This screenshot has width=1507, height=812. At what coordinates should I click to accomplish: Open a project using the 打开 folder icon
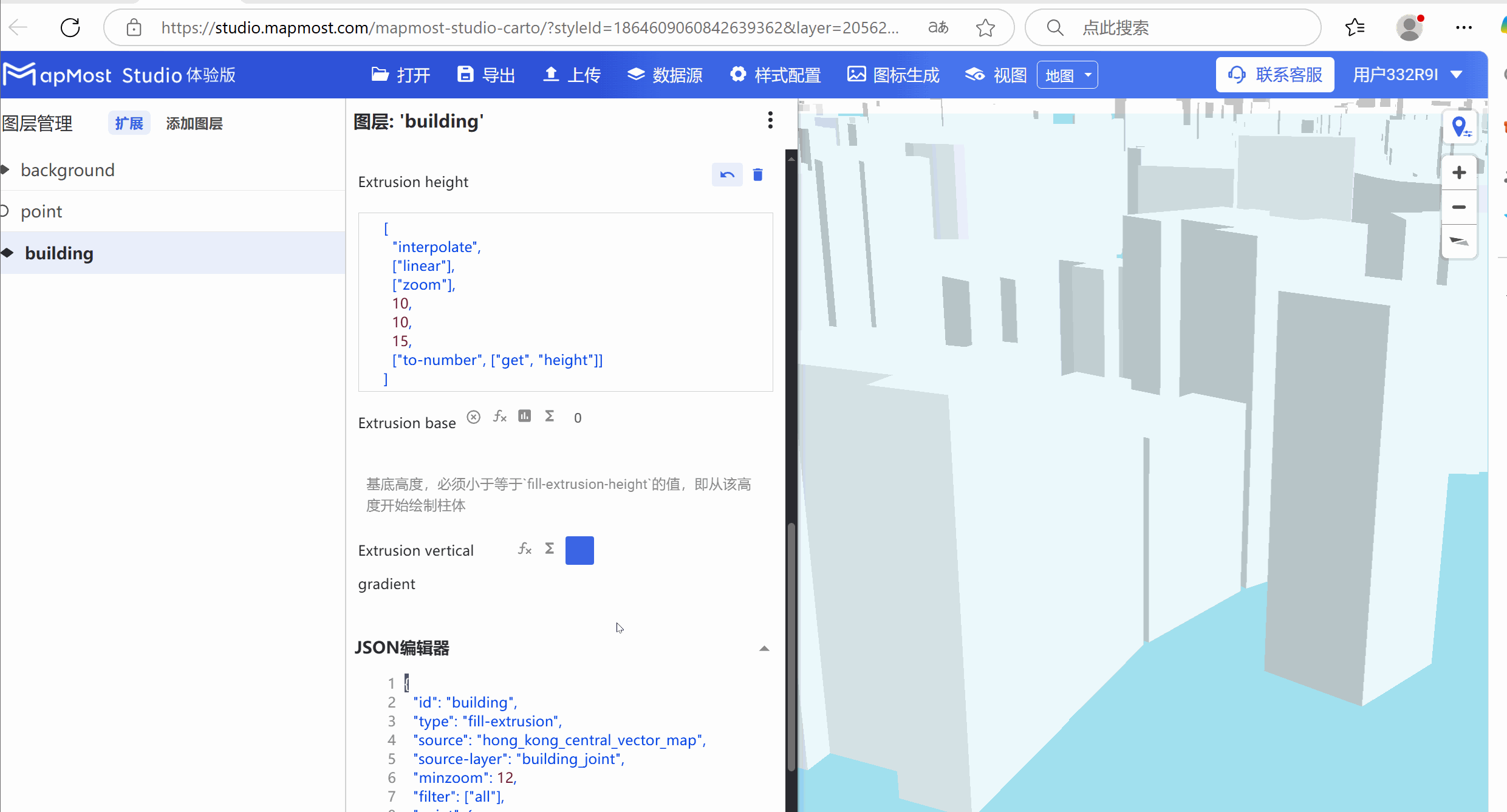tap(399, 74)
